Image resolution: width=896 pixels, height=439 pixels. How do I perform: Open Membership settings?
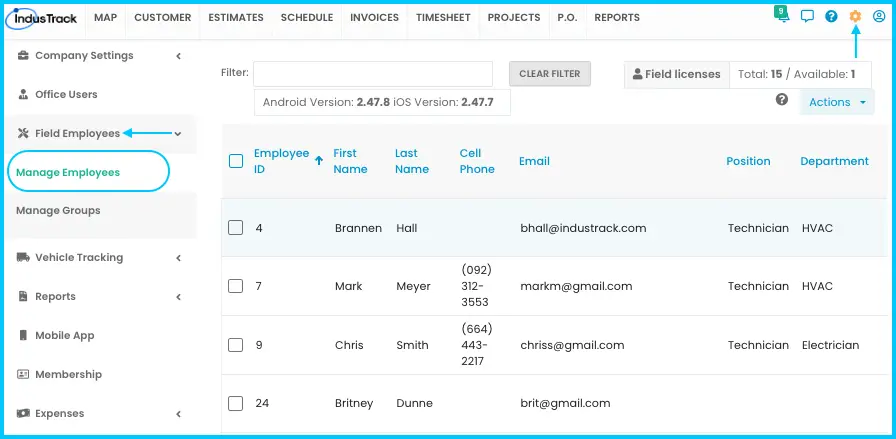69,374
